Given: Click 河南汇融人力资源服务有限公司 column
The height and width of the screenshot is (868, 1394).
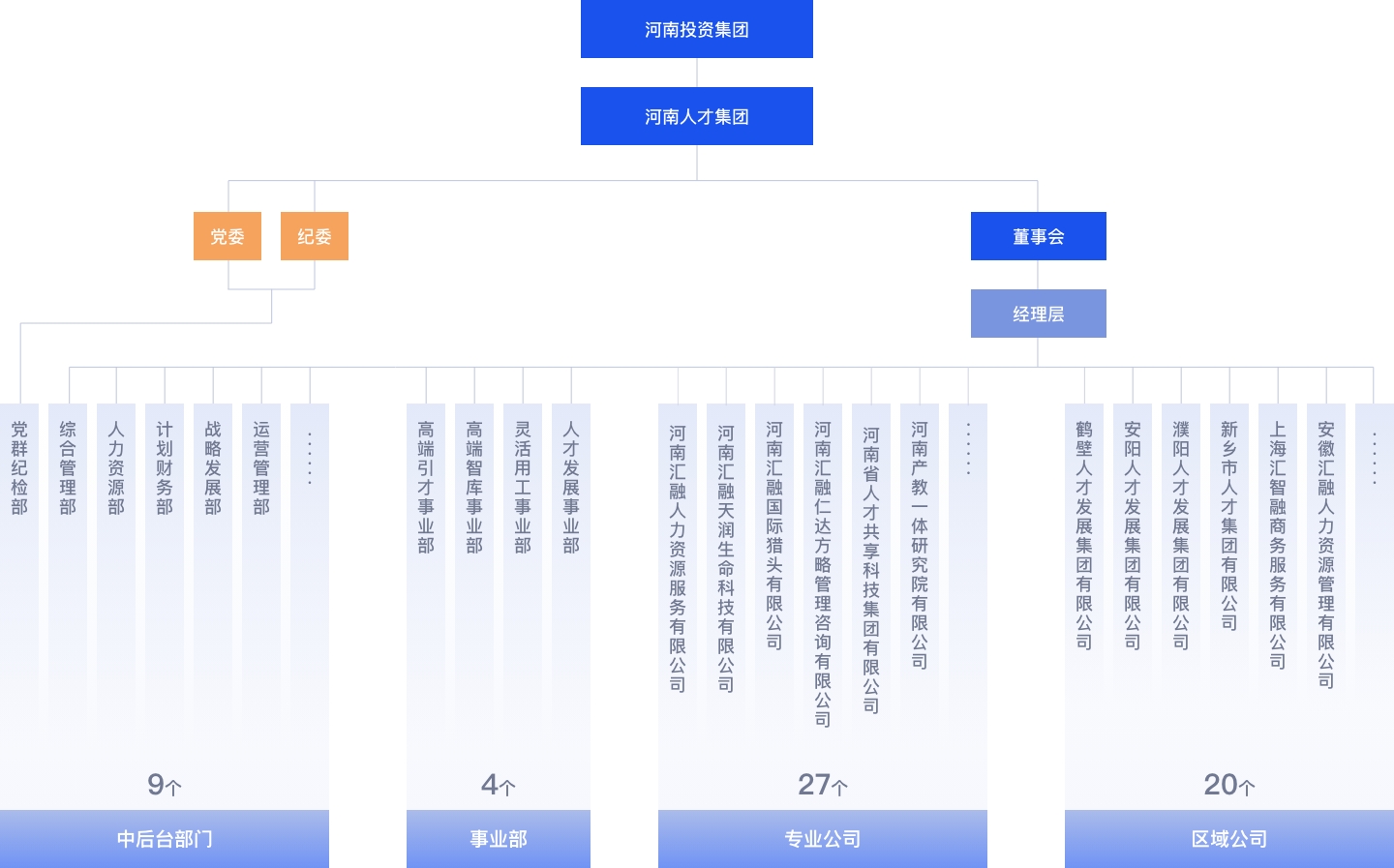Looking at the screenshot, I should [678, 559].
